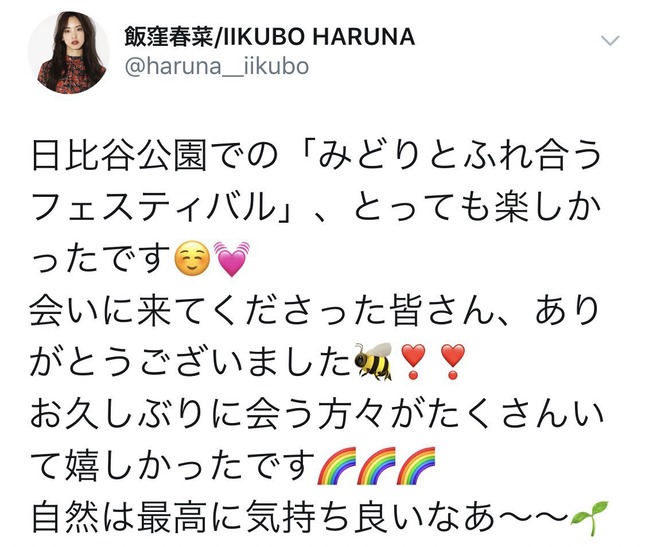Click the leftmost rainbow emoji
Screen dimensions: 645x547
(336, 465)
